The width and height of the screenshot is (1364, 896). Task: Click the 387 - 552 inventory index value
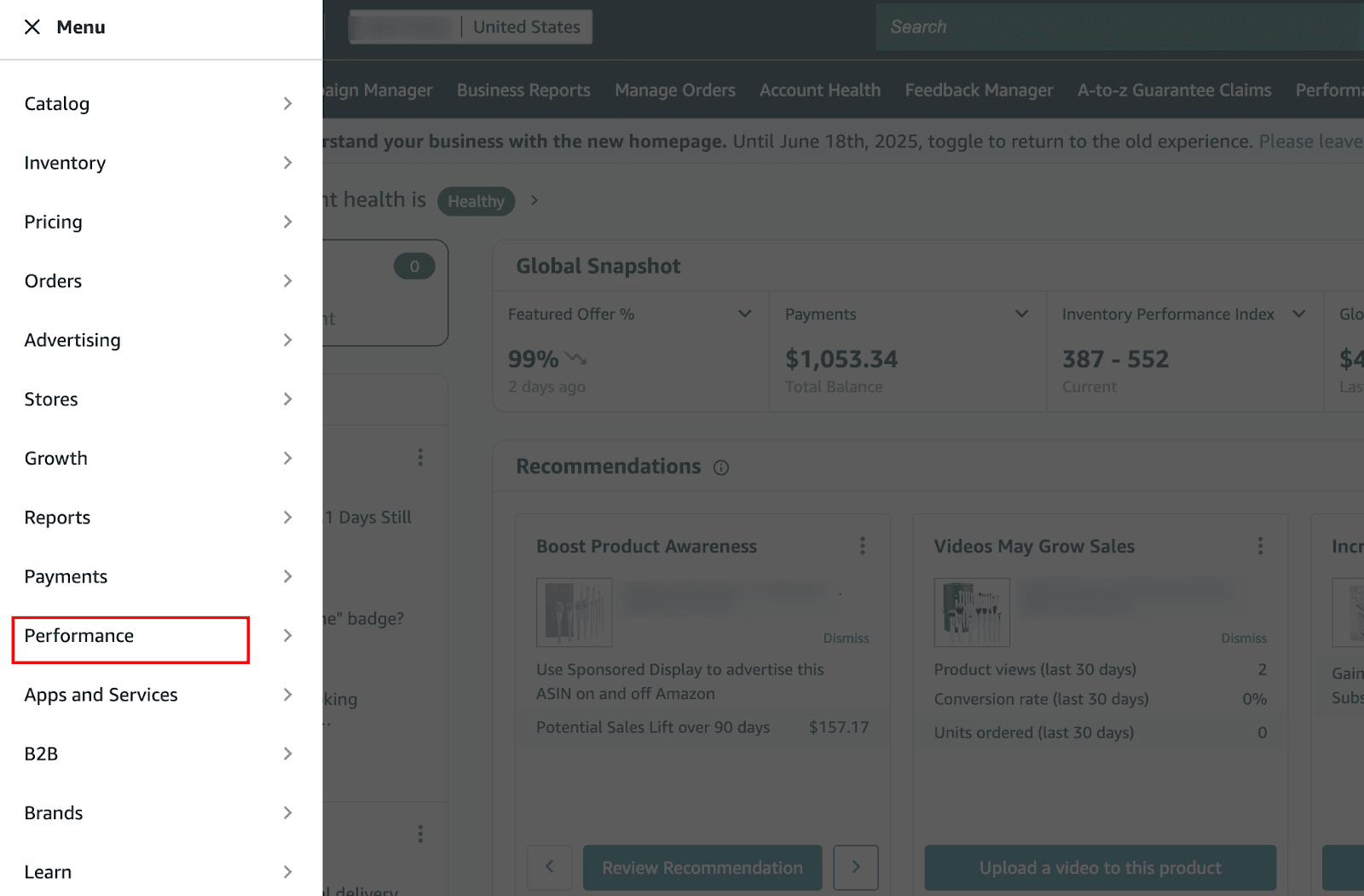coord(1115,360)
